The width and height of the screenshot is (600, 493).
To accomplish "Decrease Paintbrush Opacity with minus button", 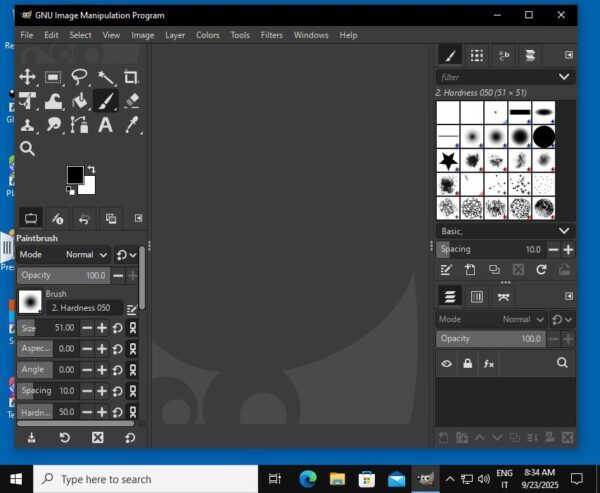I will pyautogui.click(x=118, y=276).
